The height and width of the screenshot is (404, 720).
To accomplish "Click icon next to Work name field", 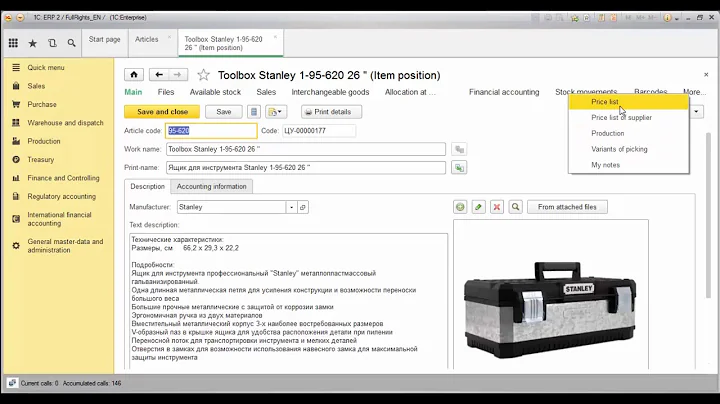I will [459, 149].
